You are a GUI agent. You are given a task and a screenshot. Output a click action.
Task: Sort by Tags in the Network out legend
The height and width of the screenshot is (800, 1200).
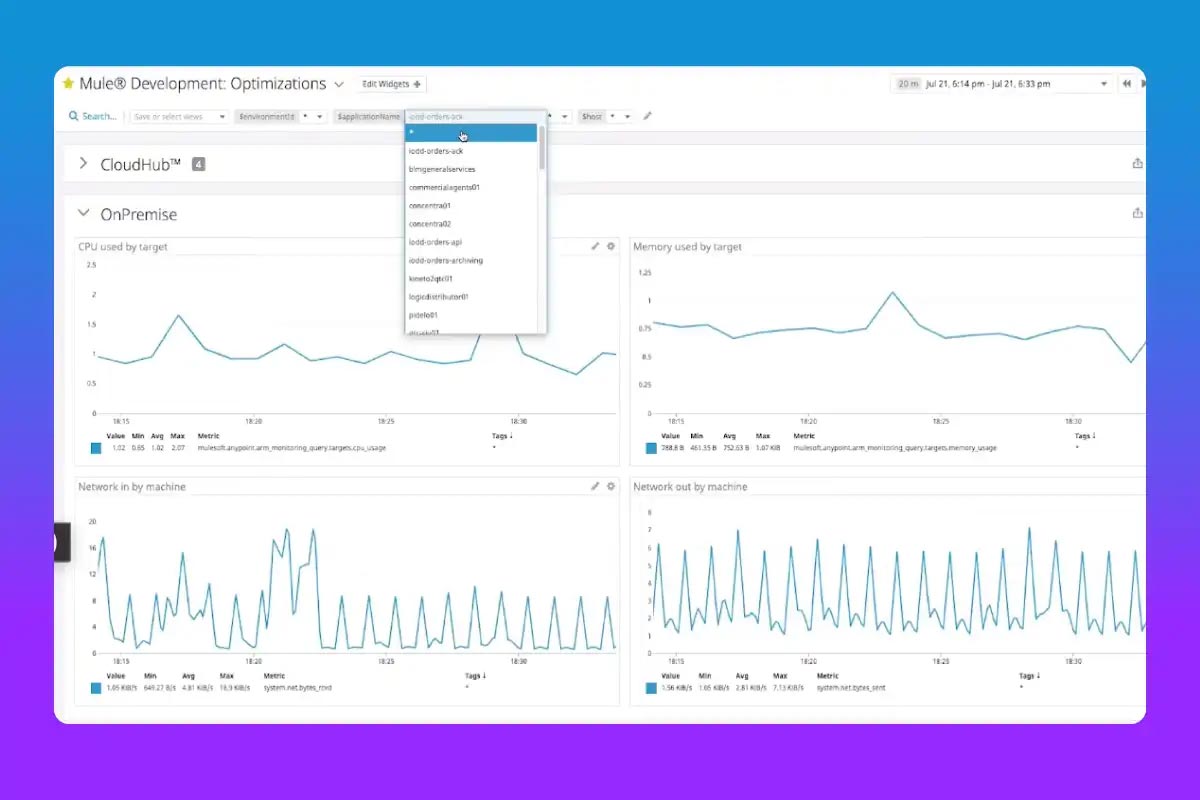[1030, 676]
